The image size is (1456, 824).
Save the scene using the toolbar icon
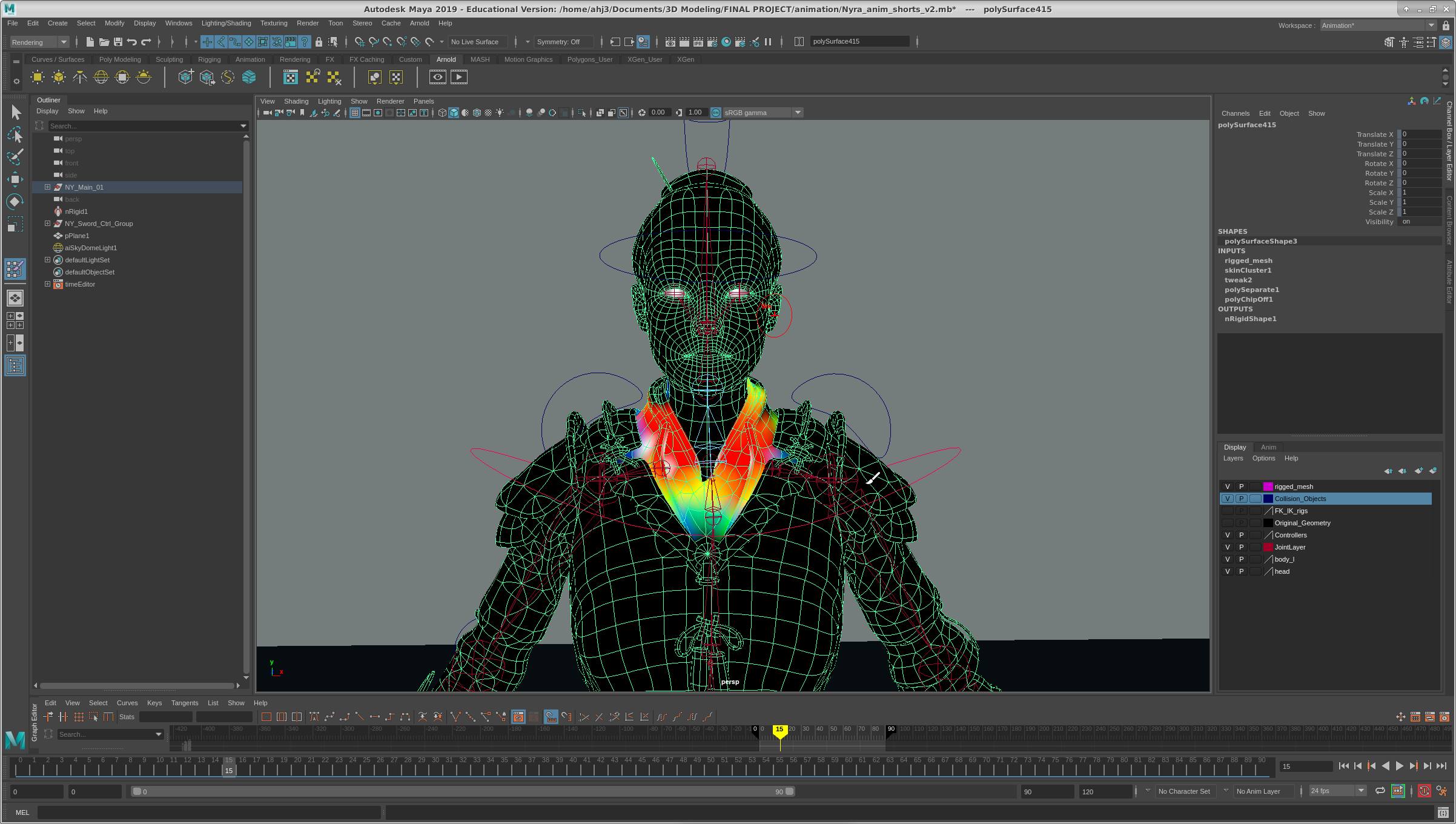[118, 42]
